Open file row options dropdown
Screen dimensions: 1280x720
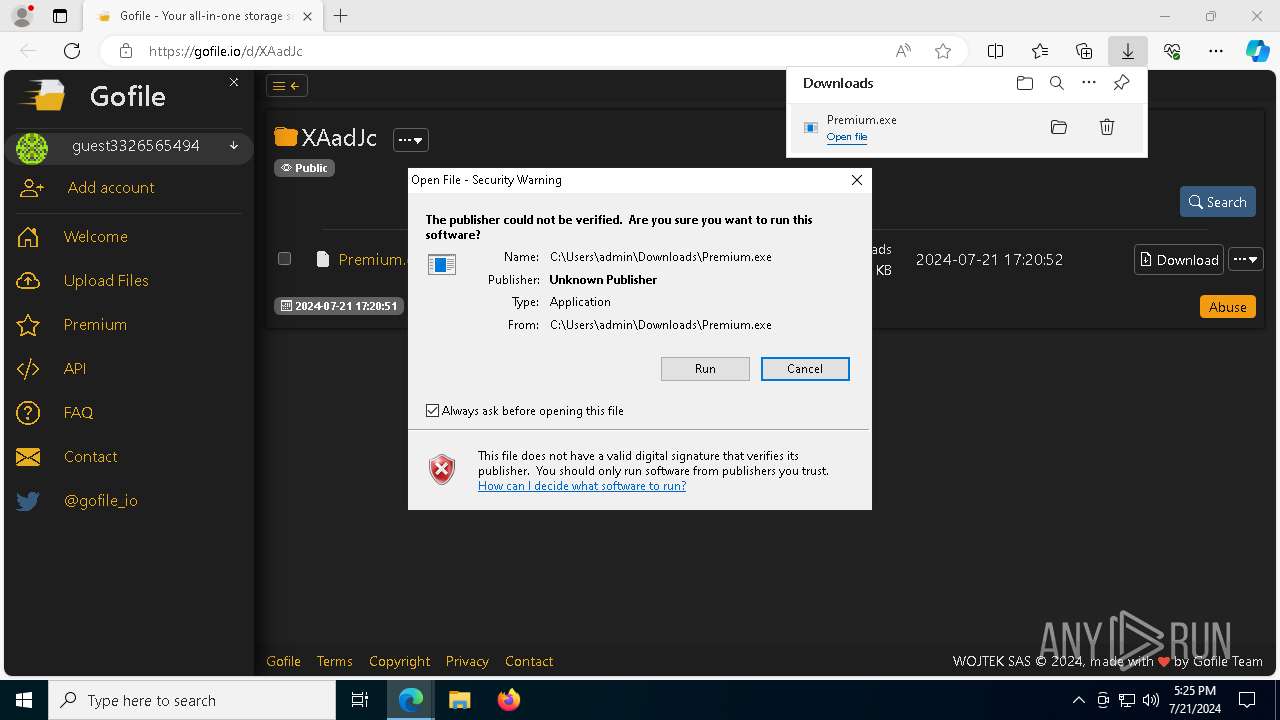pos(1245,260)
